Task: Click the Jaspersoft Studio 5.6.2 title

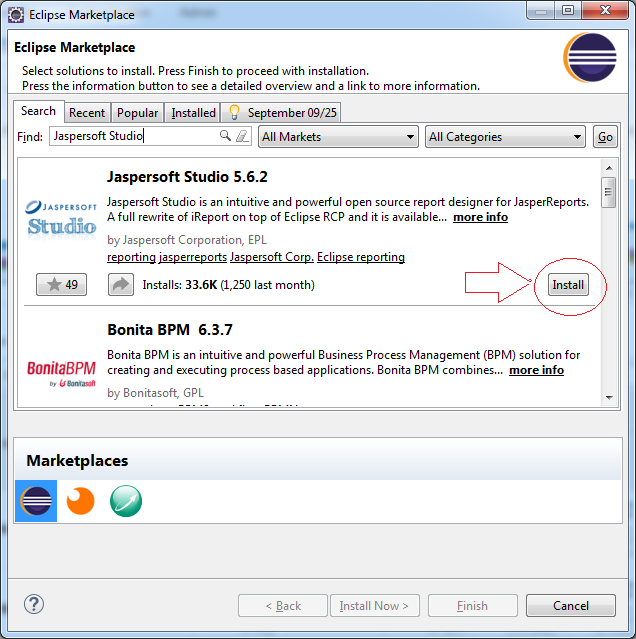Action: click(x=187, y=177)
